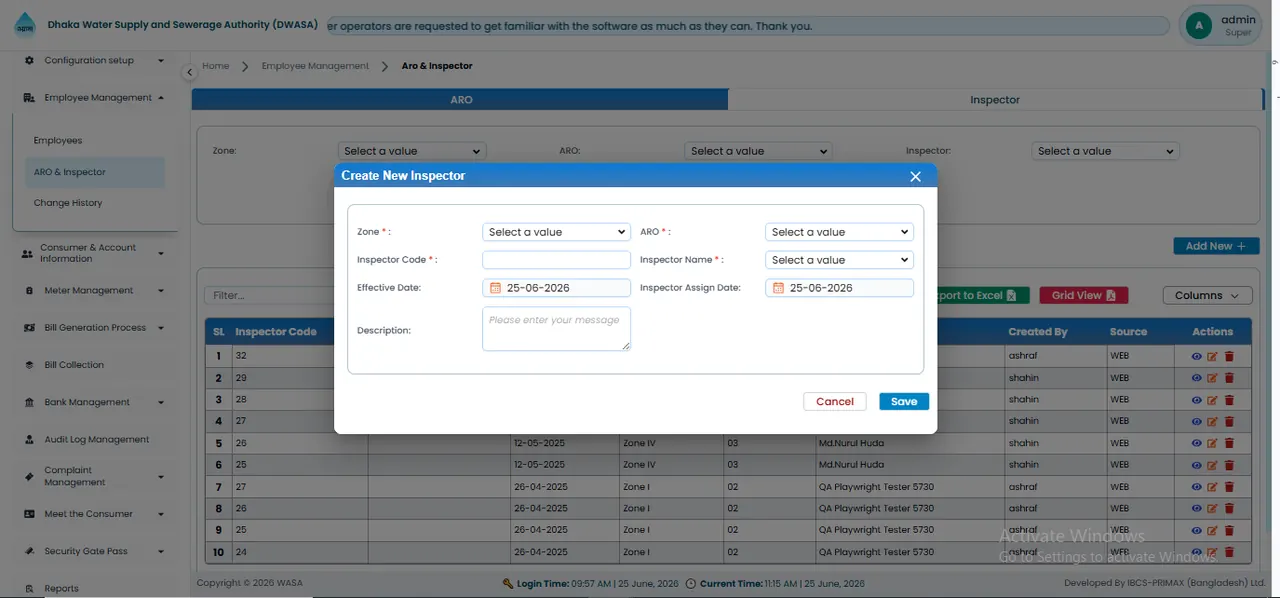Image resolution: width=1280 pixels, height=598 pixels.
Task: Close the Create New Inspector dialog
Action: point(915,176)
